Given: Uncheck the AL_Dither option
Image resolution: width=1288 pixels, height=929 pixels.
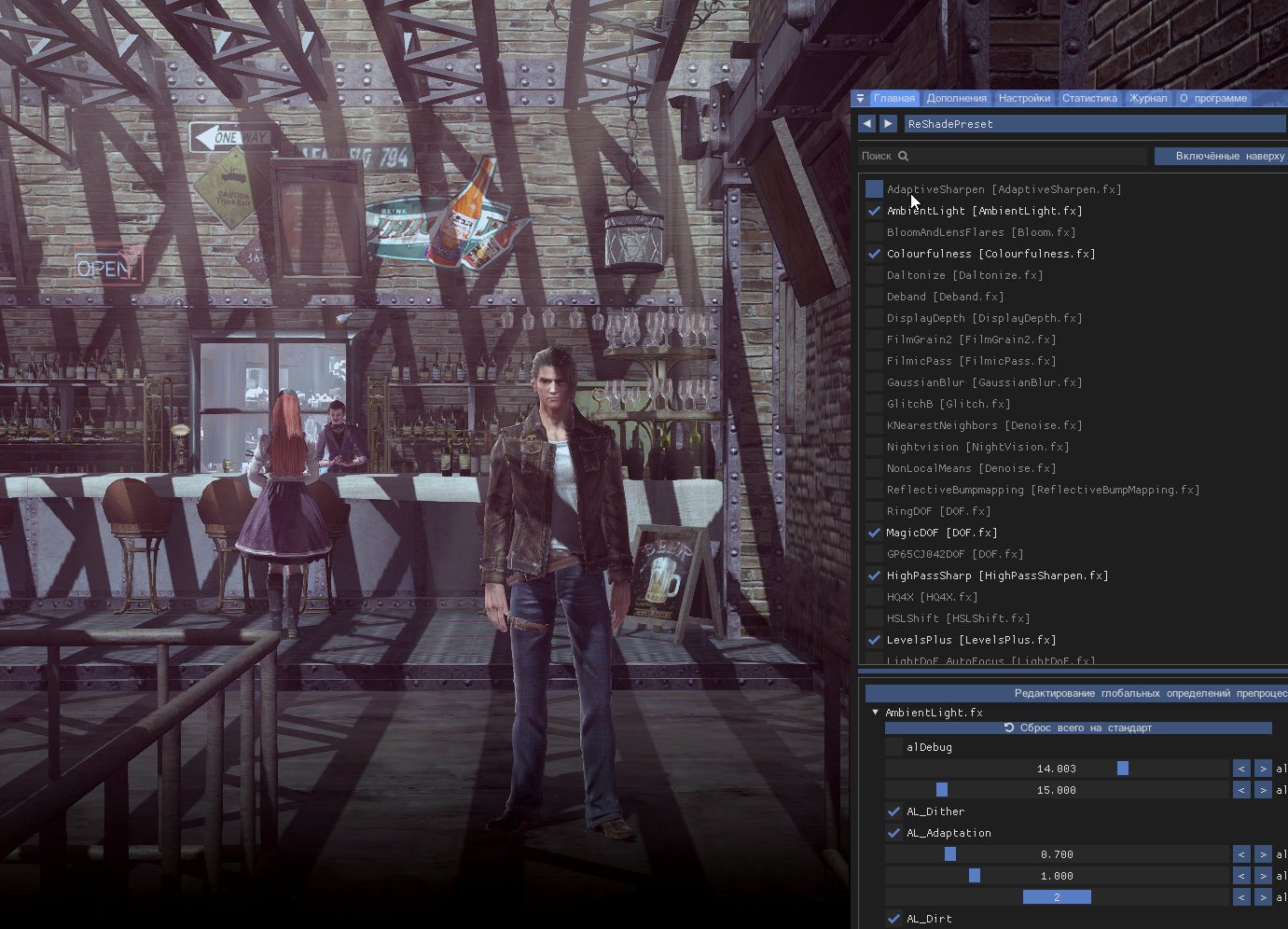Looking at the screenshot, I should pos(893,811).
